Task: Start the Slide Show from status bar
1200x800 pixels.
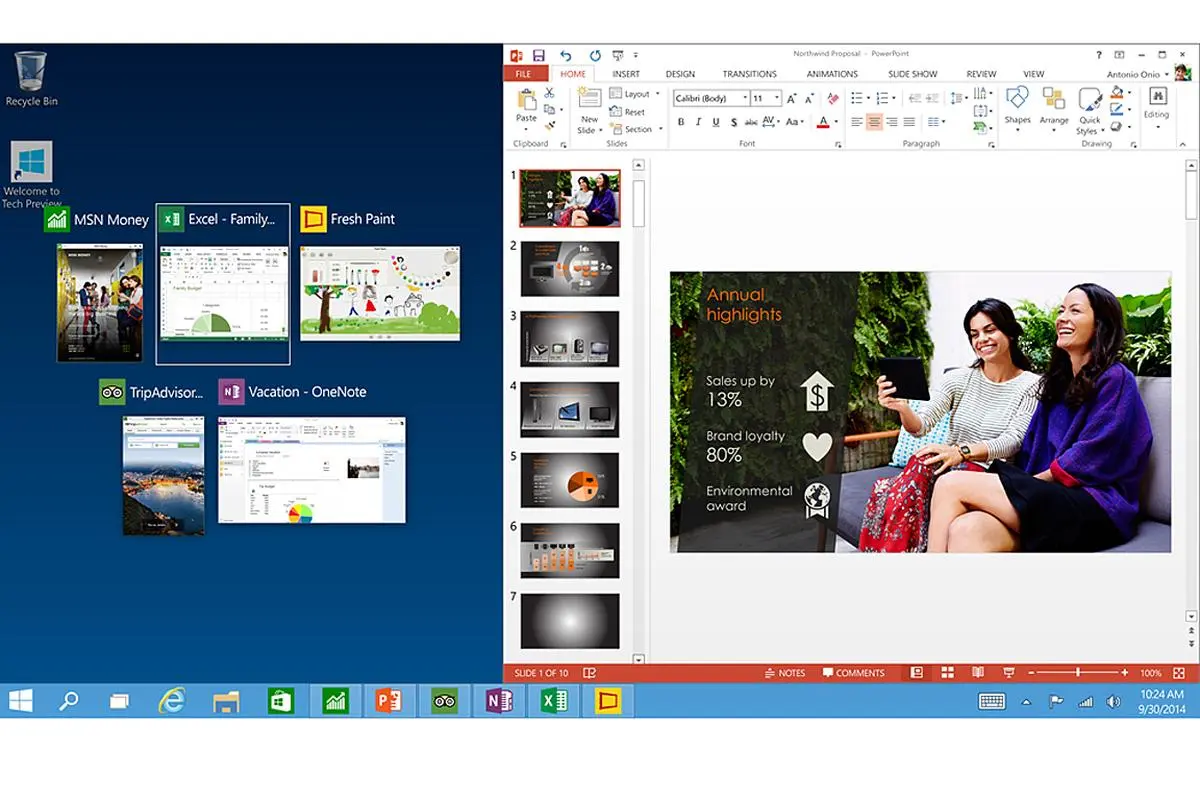Action: point(1009,672)
